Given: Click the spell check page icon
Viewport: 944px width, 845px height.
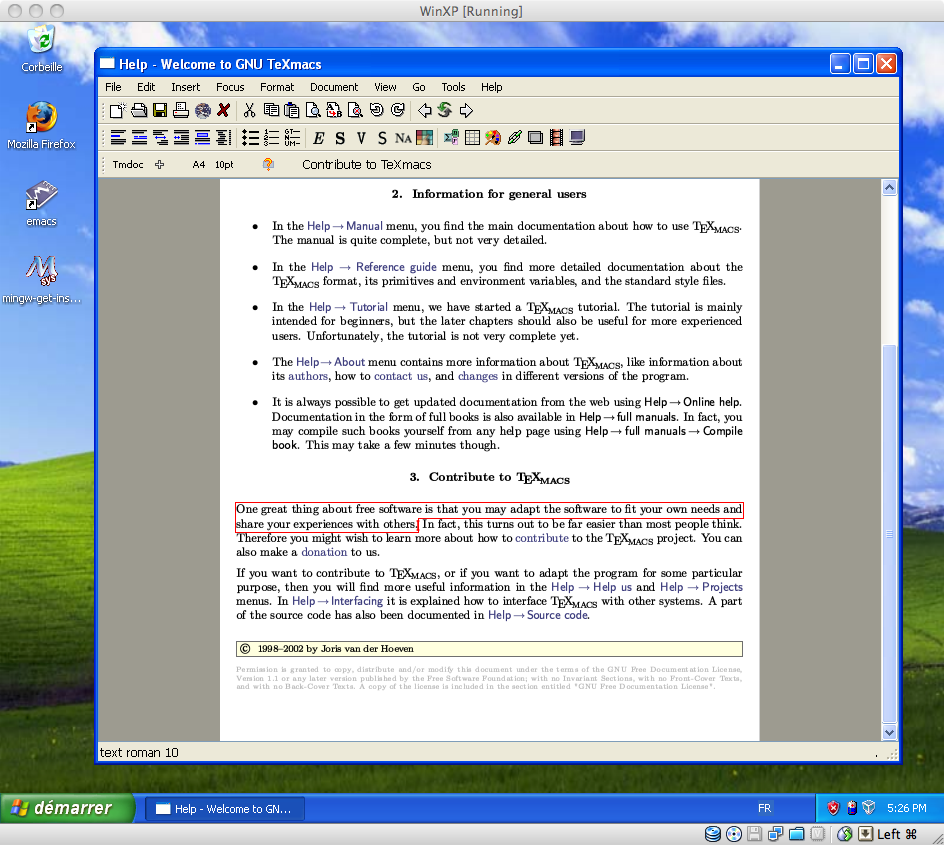Looking at the screenshot, I should (355, 110).
